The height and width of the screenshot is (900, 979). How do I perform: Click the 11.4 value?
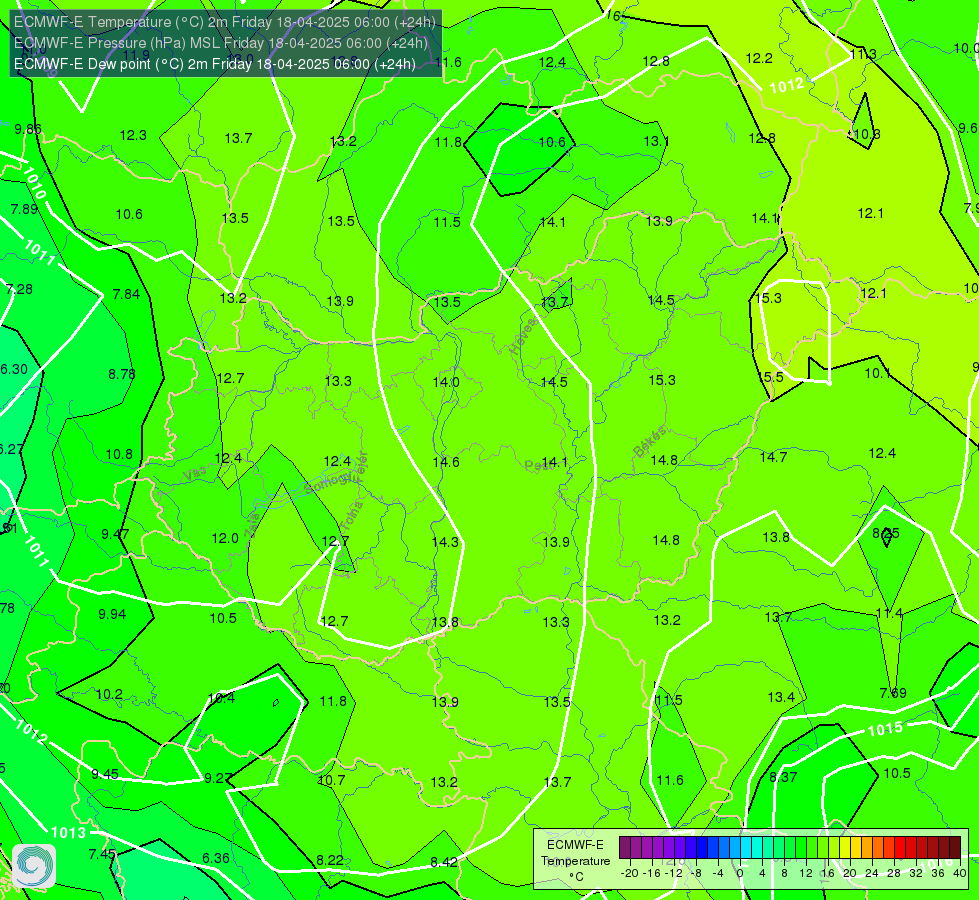click(x=888, y=613)
